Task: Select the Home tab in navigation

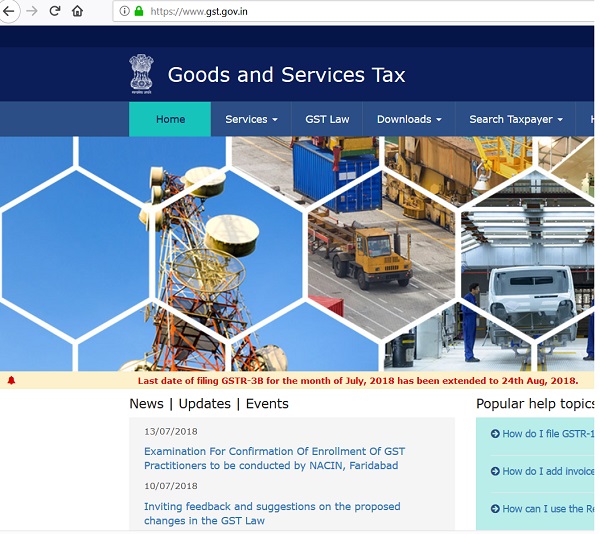Action: pyautogui.click(x=170, y=119)
